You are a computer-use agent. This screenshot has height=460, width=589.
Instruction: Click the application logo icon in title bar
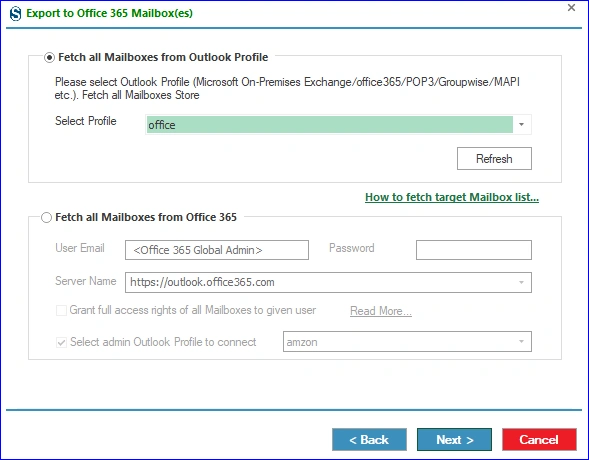(15, 14)
